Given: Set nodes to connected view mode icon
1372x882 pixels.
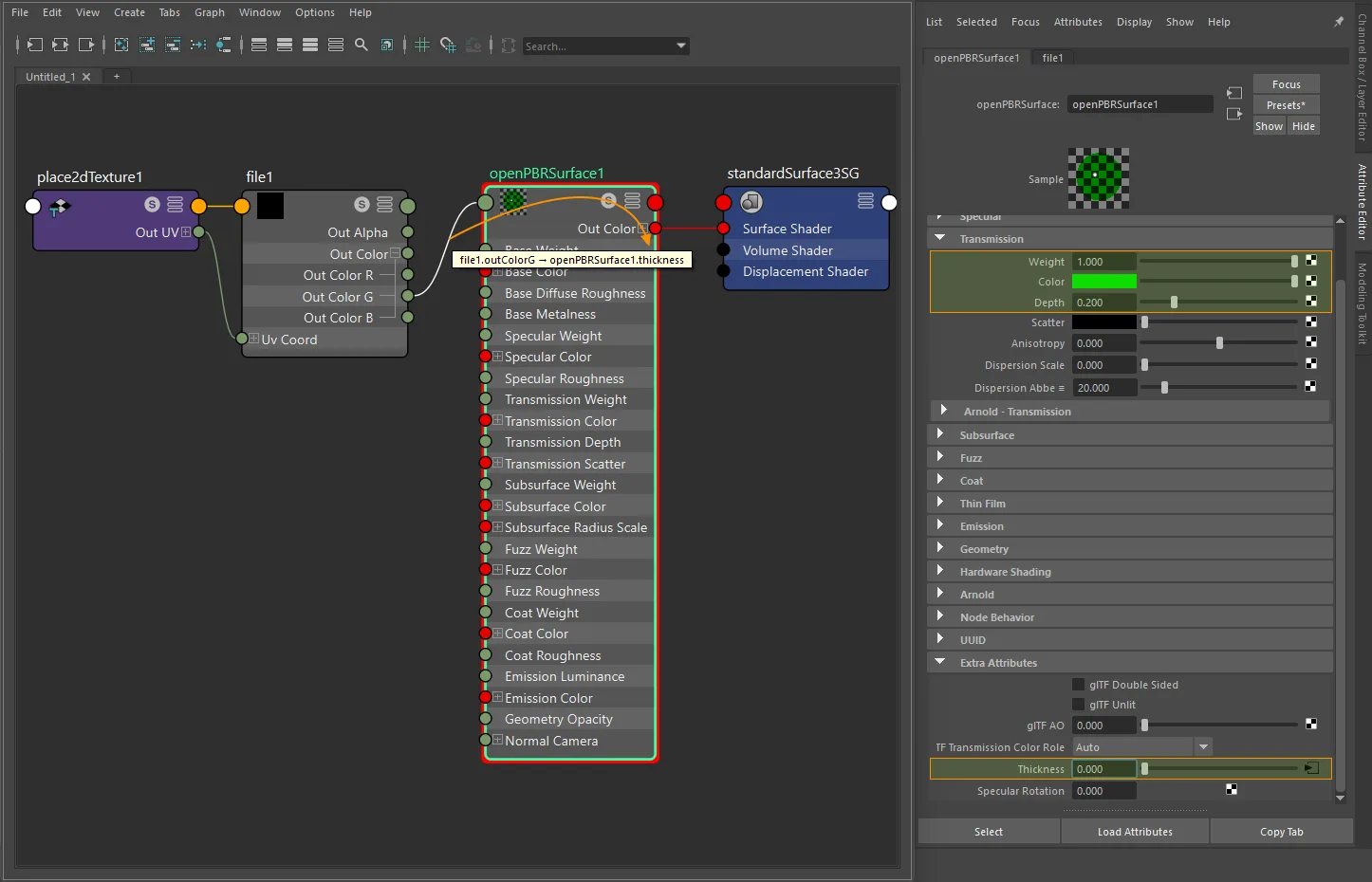Looking at the screenshot, I should point(285,45).
